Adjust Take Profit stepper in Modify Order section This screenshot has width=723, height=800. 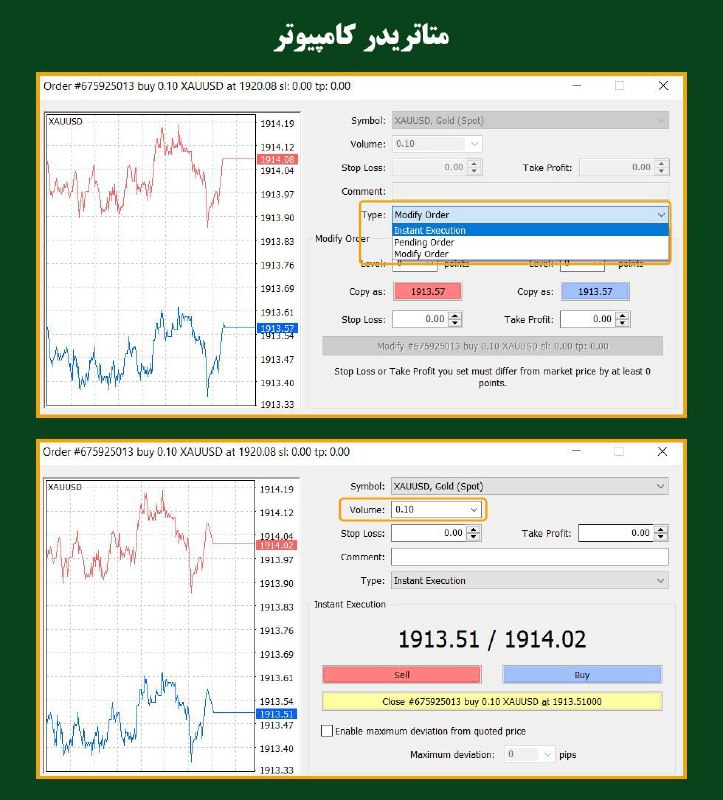(622, 319)
